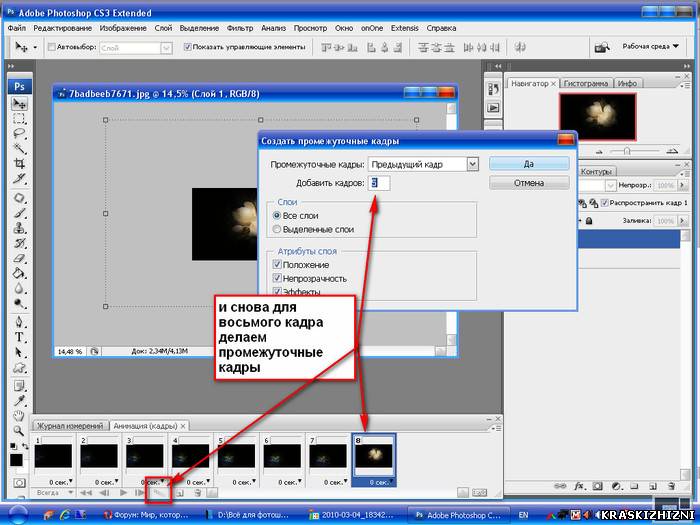Switch to the Гистограмма tab
Image resolution: width=700 pixels, height=525 pixels.
(586, 83)
